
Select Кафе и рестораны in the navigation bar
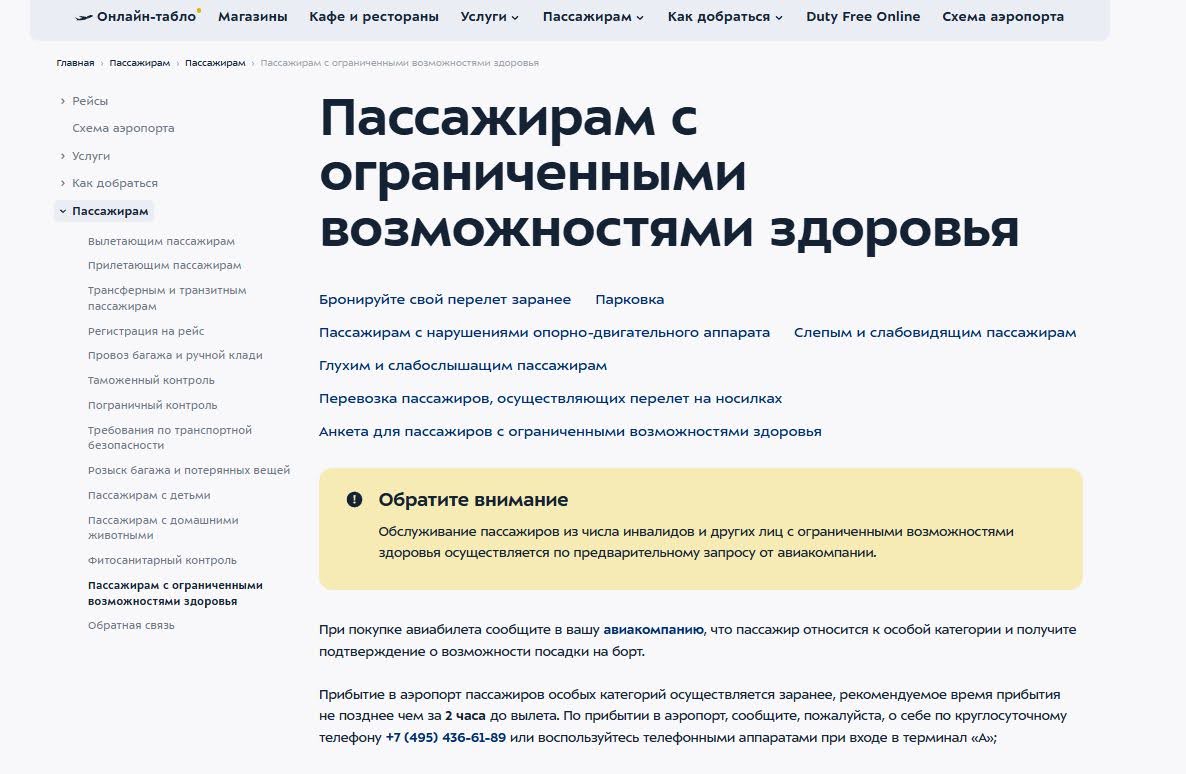coord(374,16)
